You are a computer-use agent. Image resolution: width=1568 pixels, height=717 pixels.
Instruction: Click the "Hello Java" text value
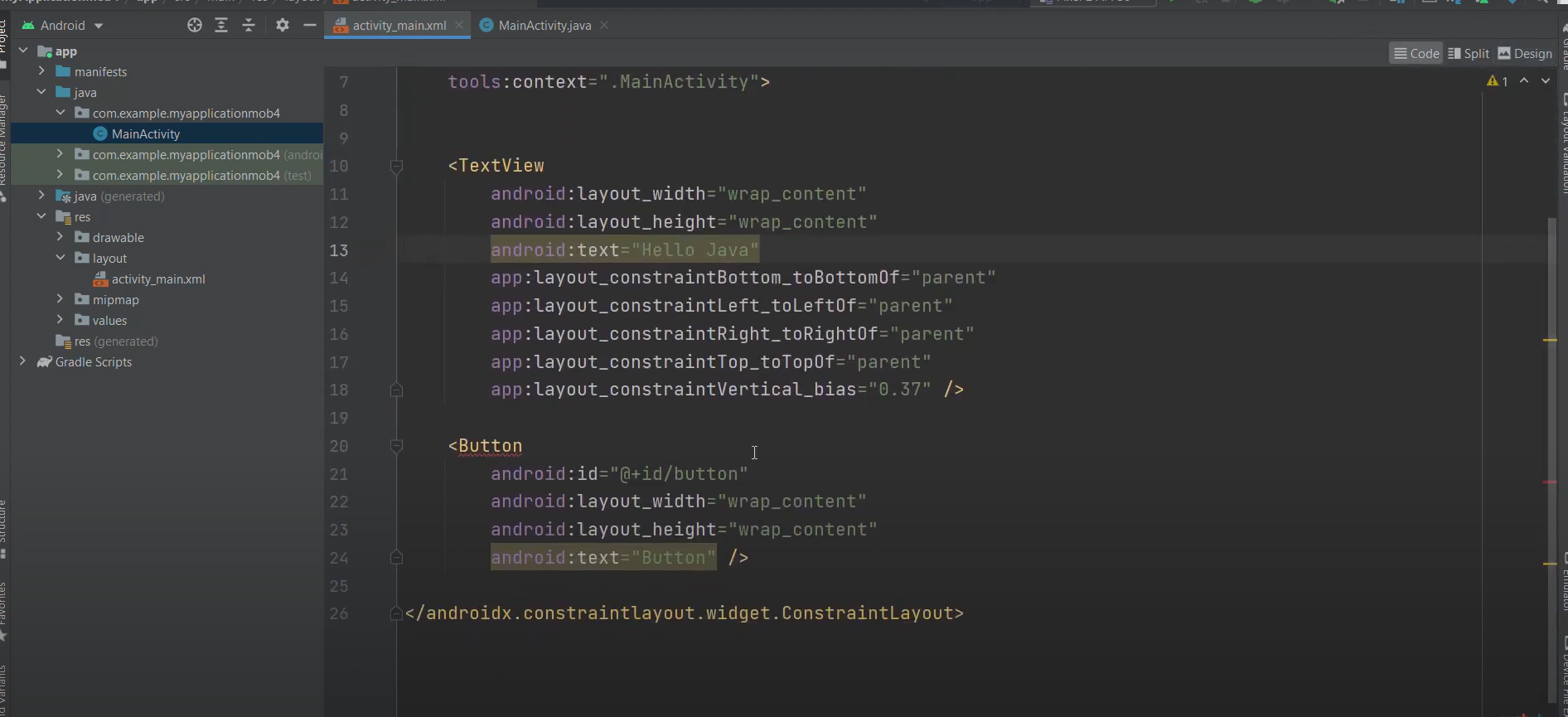[695, 250]
